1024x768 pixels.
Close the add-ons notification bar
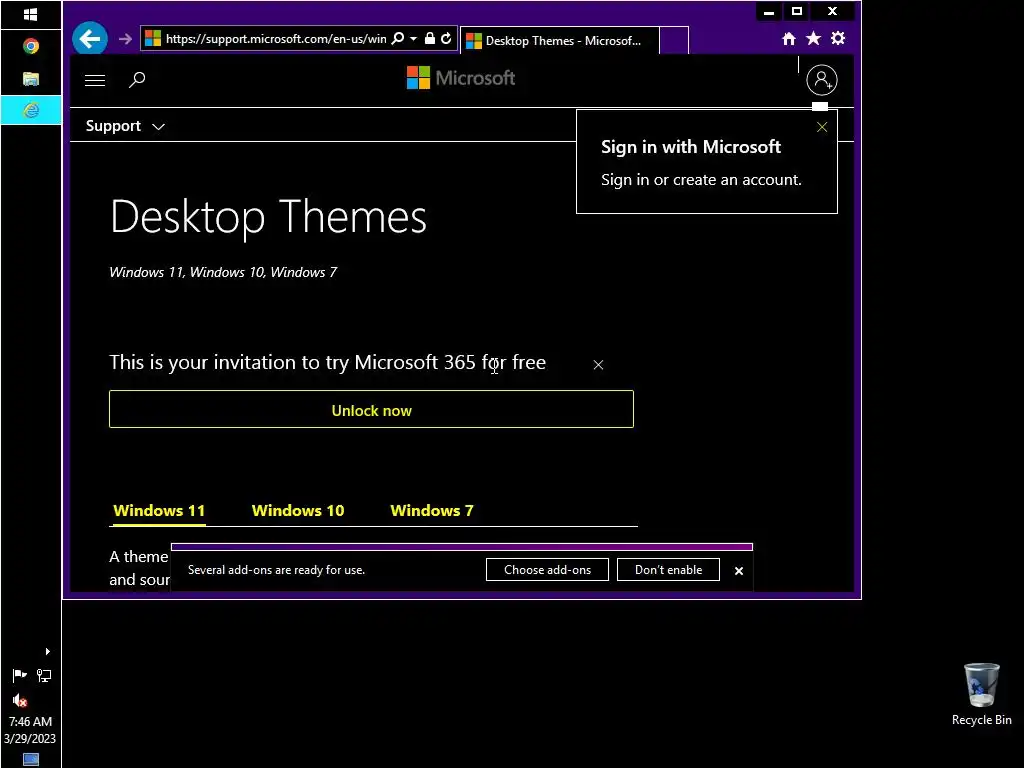pos(739,571)
